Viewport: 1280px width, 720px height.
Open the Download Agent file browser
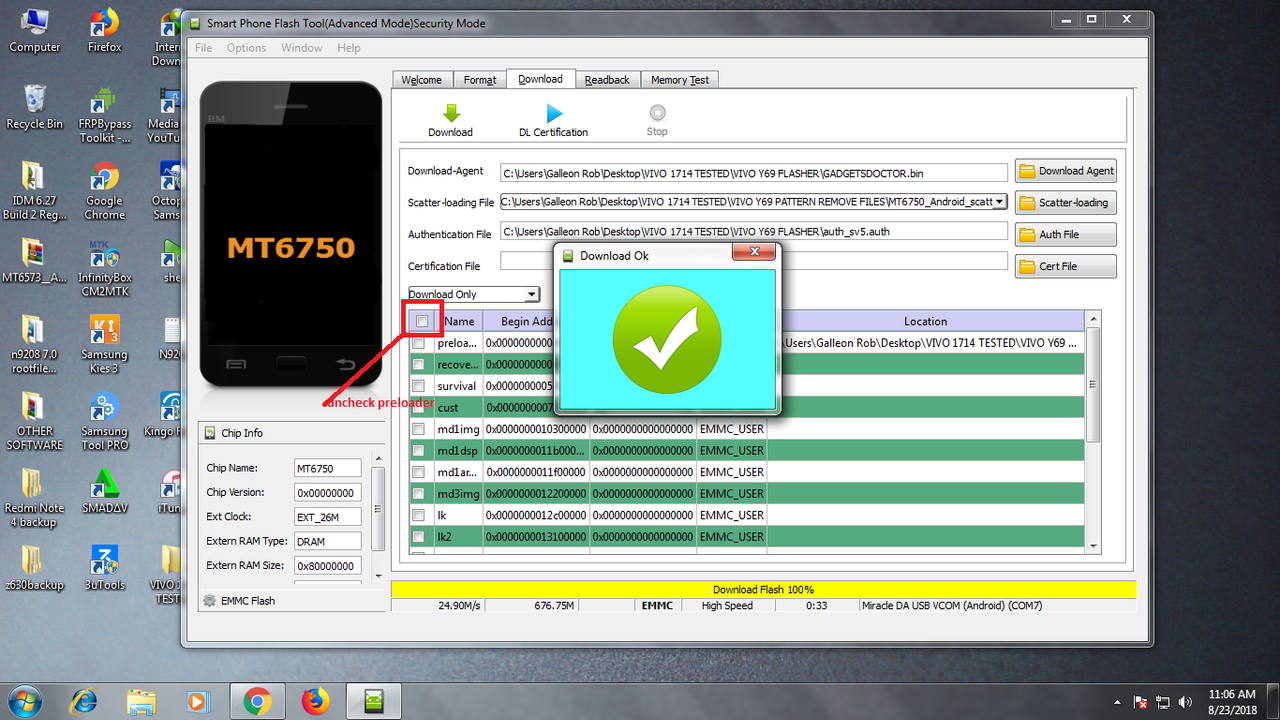[1065, 171]
